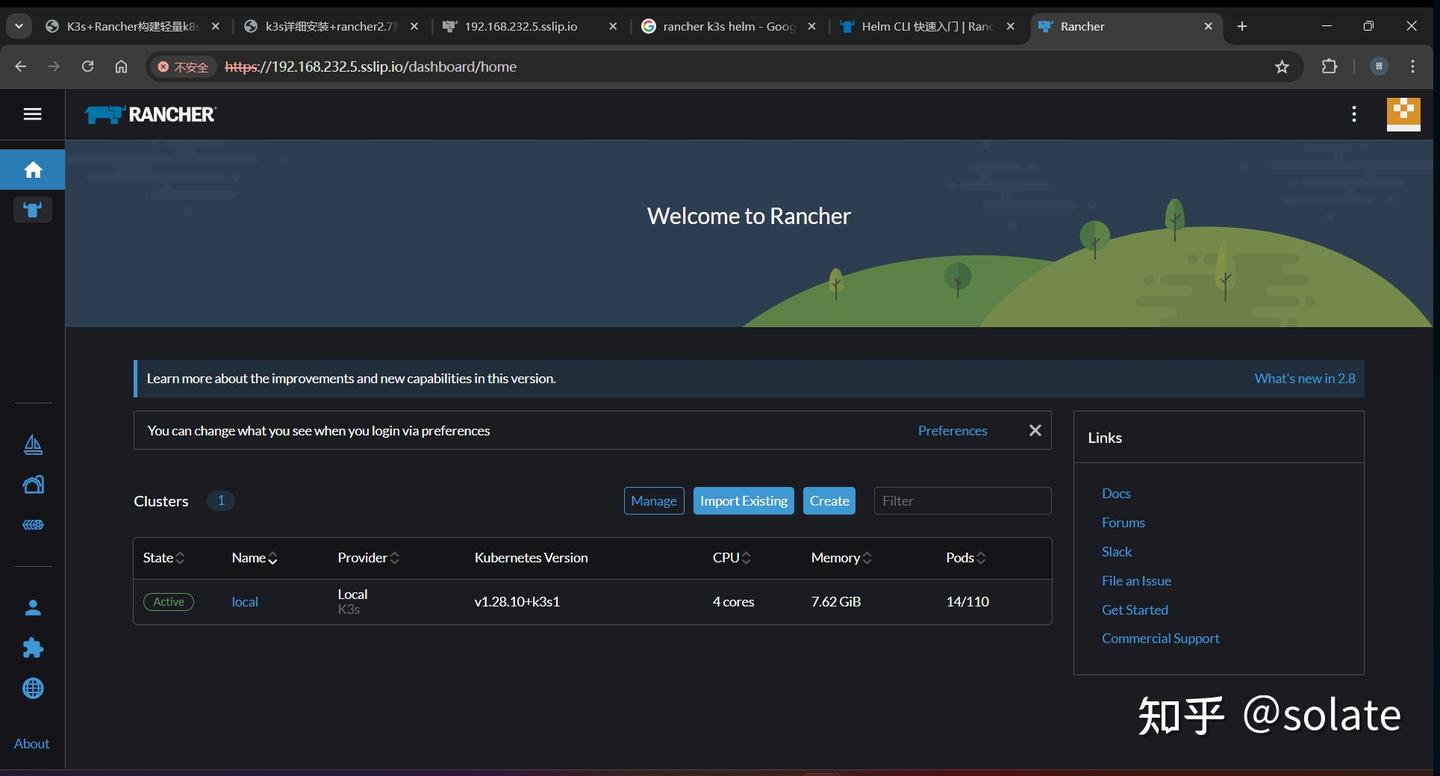Sort clusters by State column
This screenshot has height=776, width=1440.
[x=163, y=558]
